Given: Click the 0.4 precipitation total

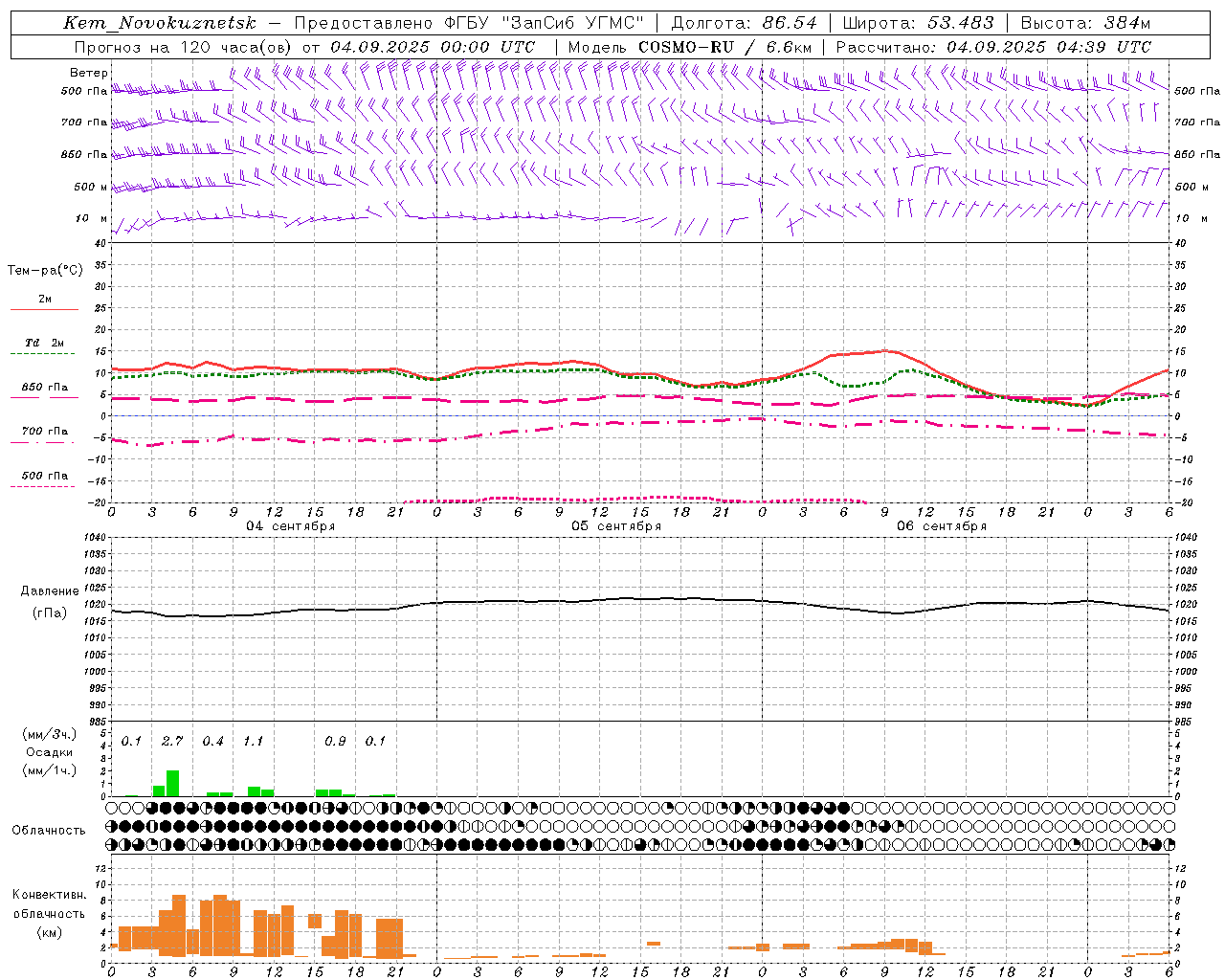Looking at the screenshot, I should pyautogui.click(x=212, y=742).
